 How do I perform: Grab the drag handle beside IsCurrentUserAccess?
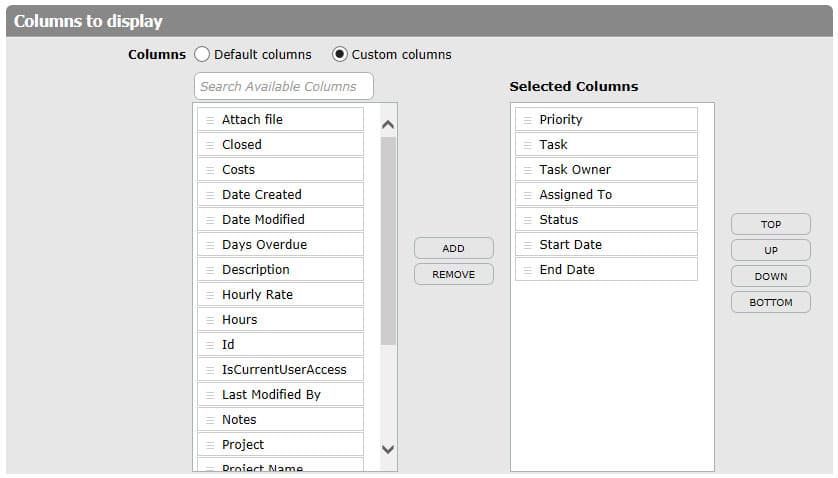[x=210, y=371]
